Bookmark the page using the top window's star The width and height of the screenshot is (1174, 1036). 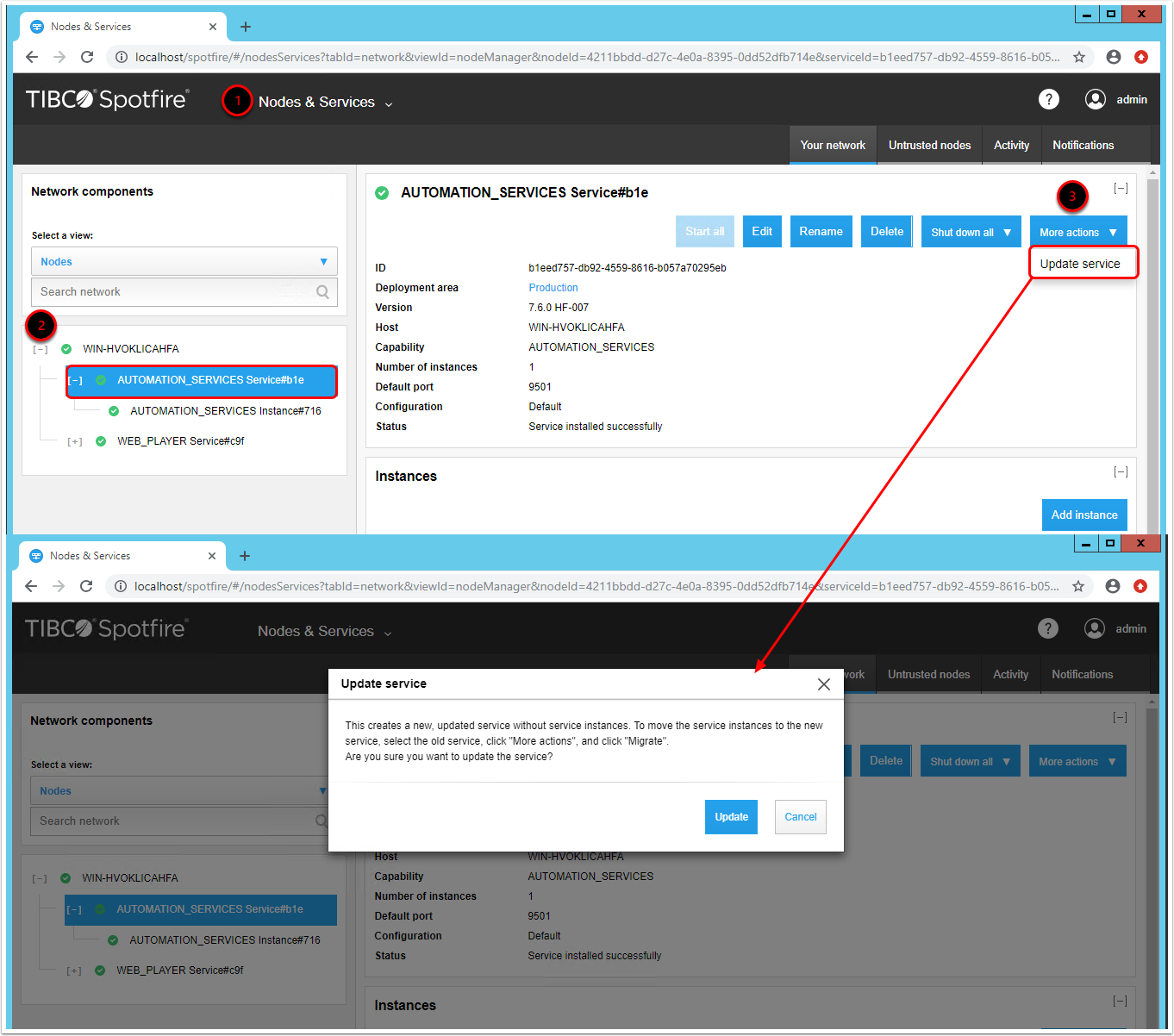coord(1079,57)
